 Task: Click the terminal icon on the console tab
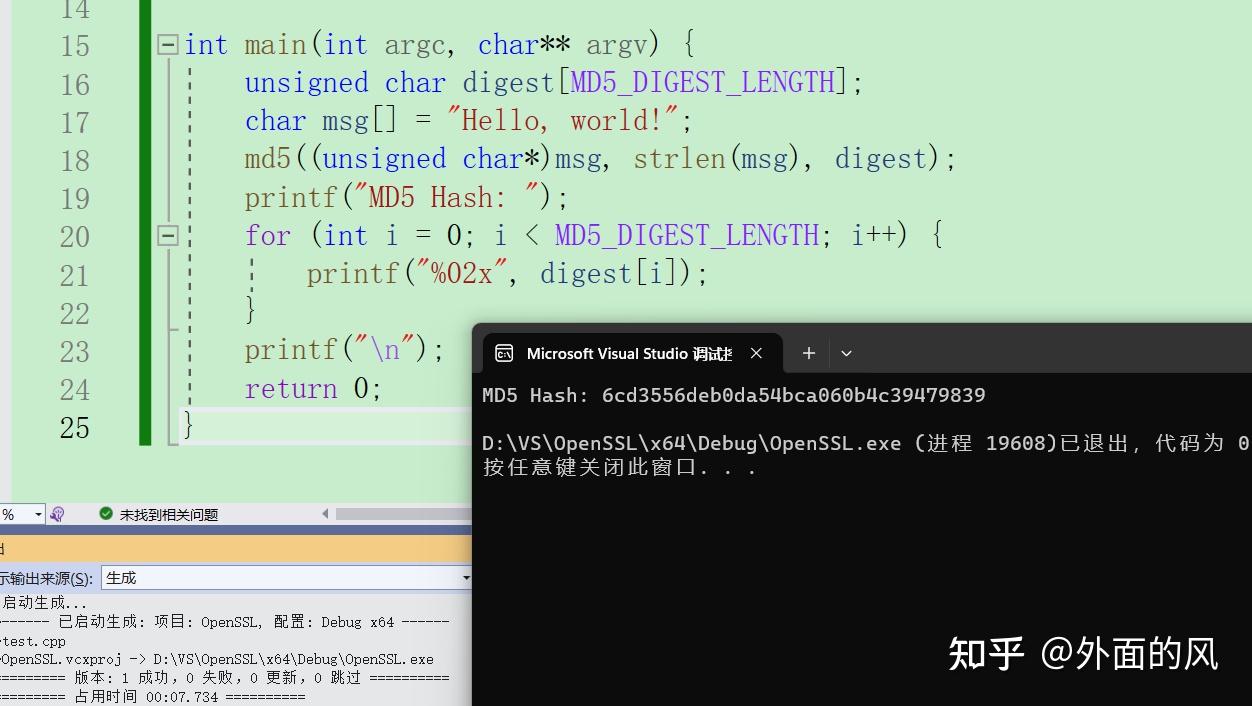505,353
